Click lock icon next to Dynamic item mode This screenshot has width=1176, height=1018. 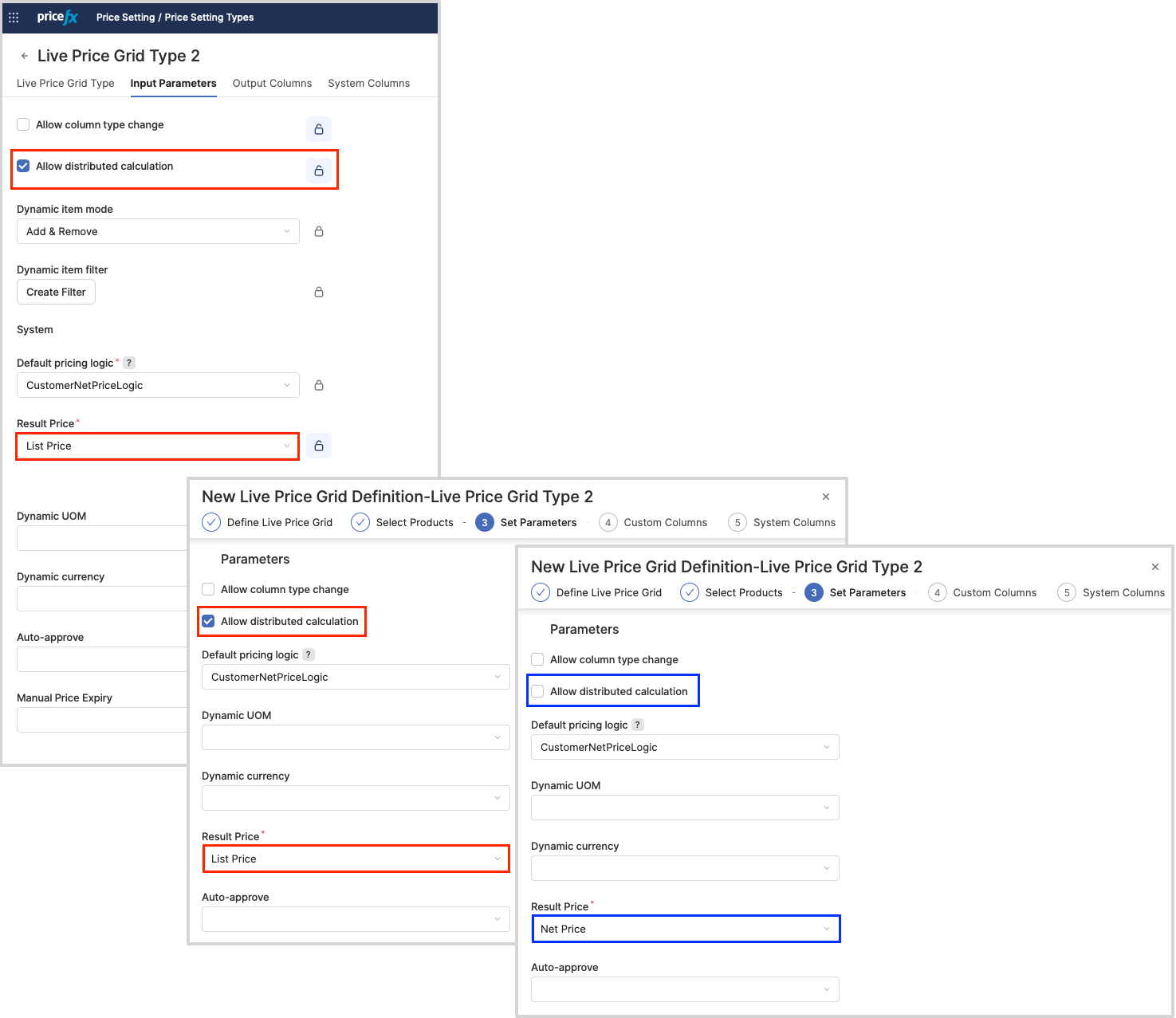pos(319,231)
